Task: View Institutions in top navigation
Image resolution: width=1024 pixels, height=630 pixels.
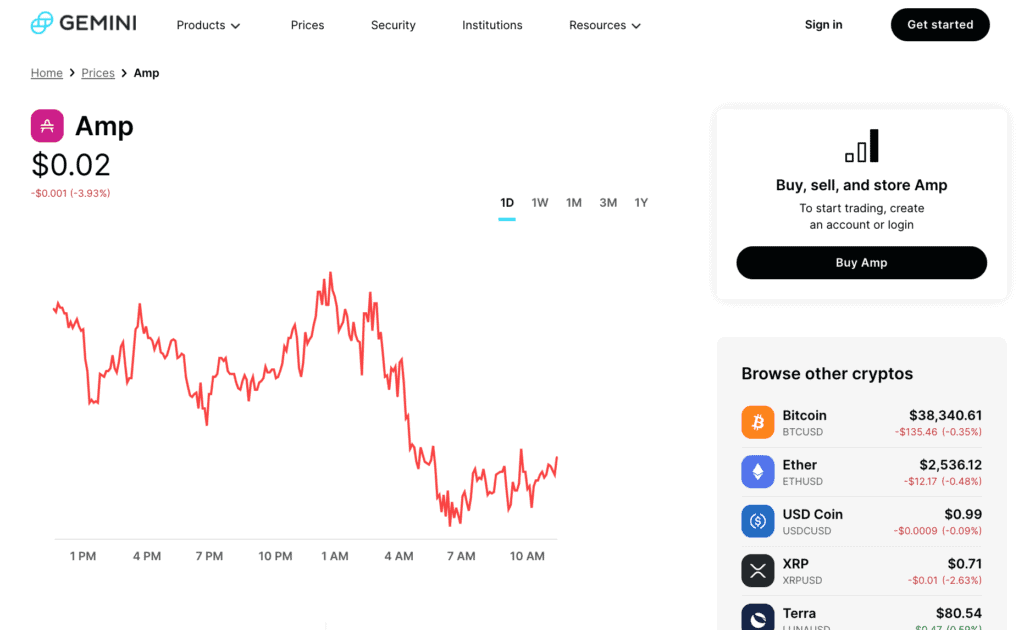Action: (x=492, y=25)
